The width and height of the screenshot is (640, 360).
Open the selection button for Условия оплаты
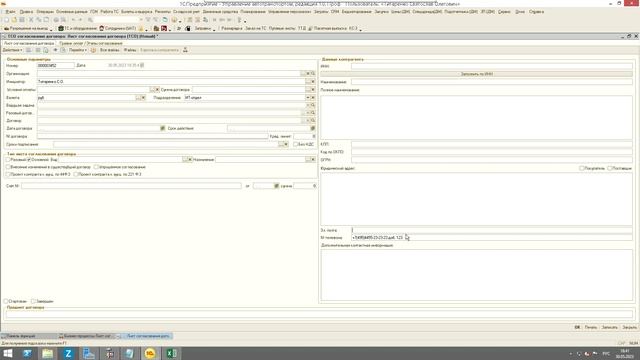click(152, 89)
